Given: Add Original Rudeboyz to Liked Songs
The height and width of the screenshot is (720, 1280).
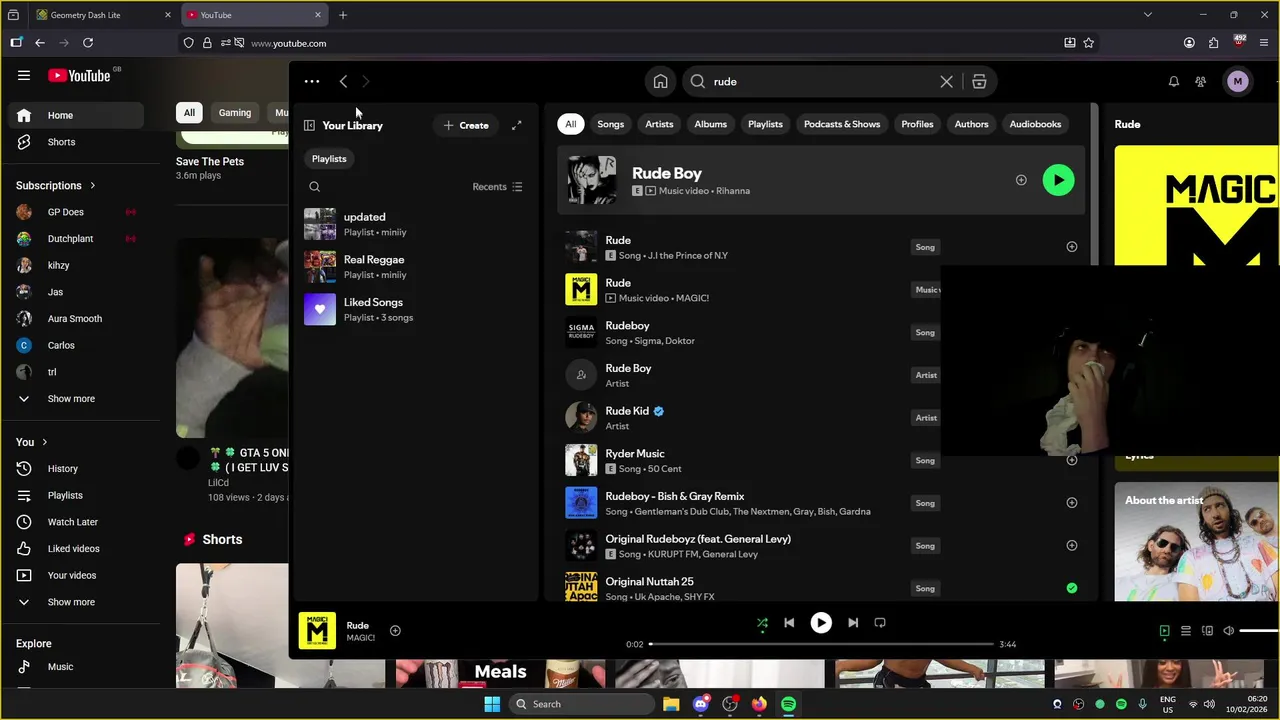Looking at the screenshot, I should [1071, 546].
